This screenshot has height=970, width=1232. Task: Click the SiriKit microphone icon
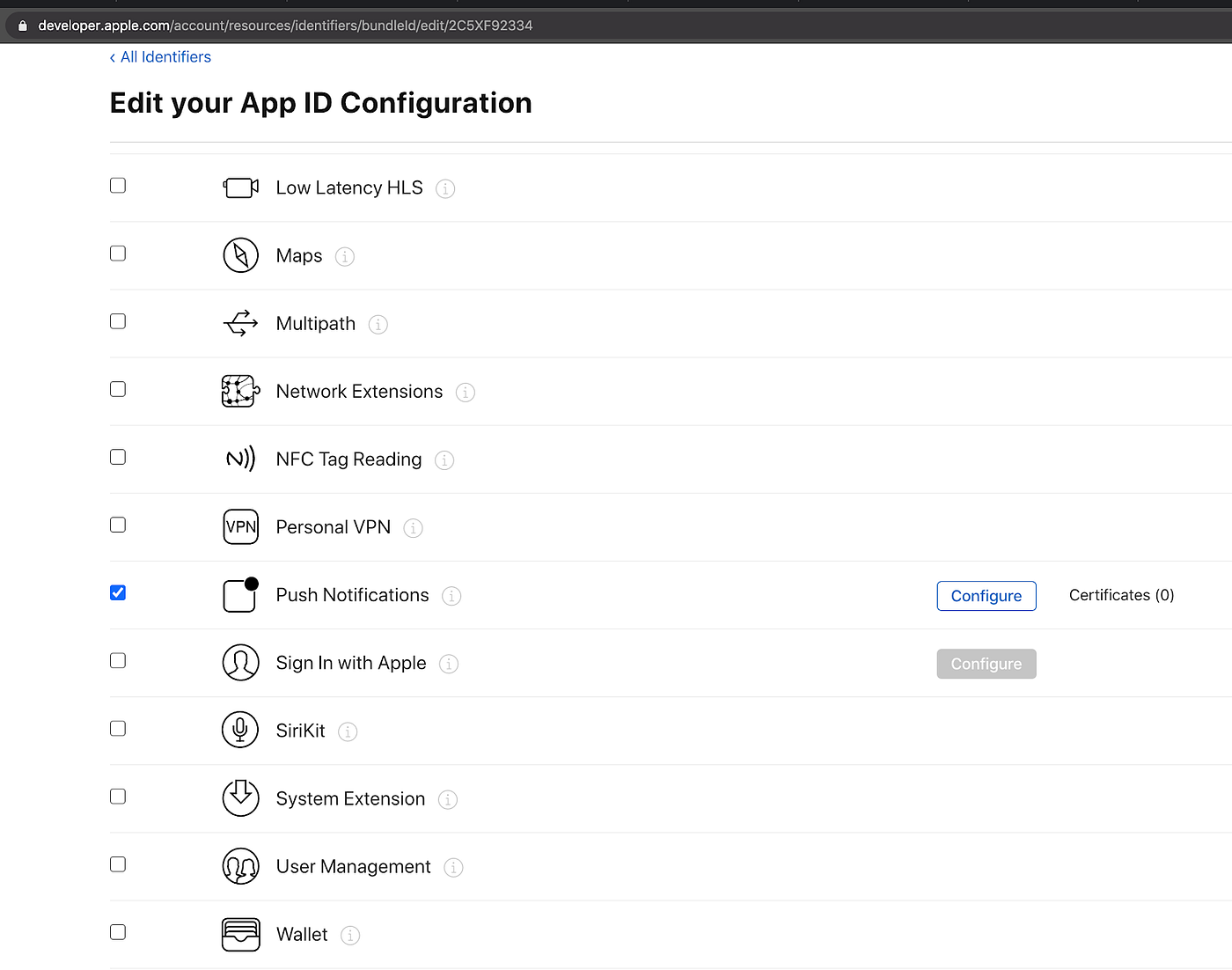pos(240,730)
